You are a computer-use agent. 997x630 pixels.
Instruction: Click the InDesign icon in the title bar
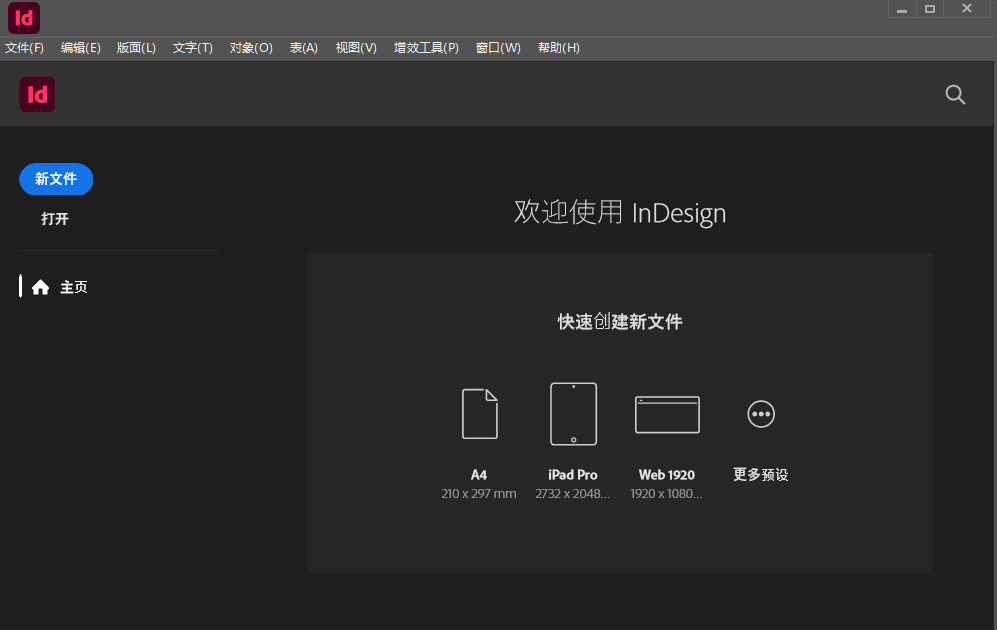pos(23,17)
